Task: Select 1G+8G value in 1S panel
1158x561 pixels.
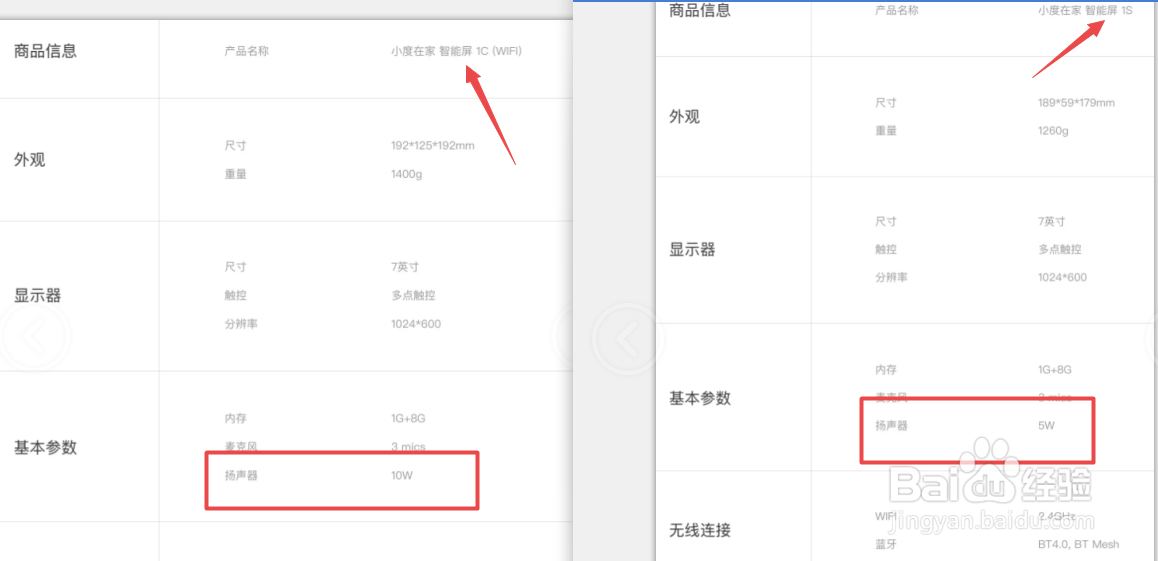Action: coord(1055,369)
